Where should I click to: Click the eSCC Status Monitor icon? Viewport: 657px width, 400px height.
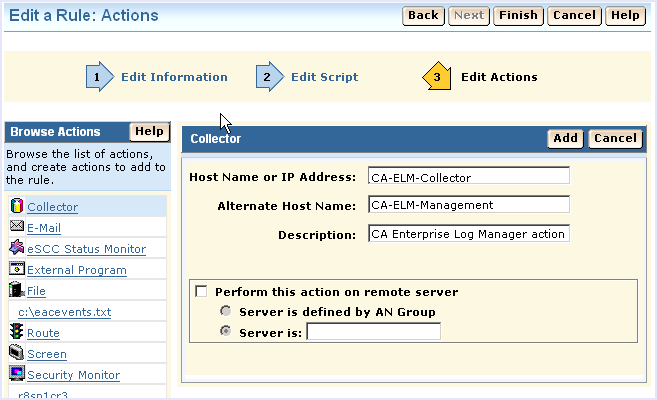pos(16,249)
